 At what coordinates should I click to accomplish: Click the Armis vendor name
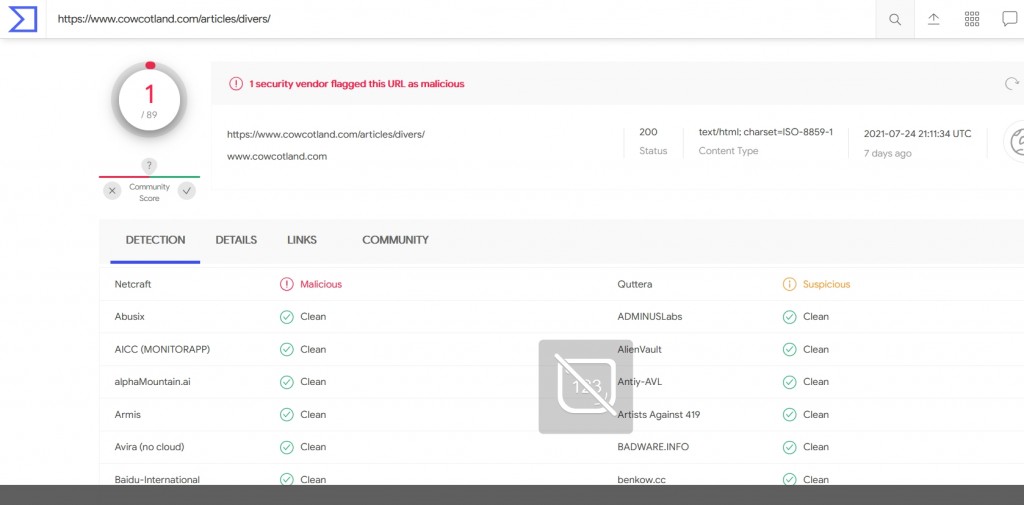pyautogui.click(x=128, y=415)
